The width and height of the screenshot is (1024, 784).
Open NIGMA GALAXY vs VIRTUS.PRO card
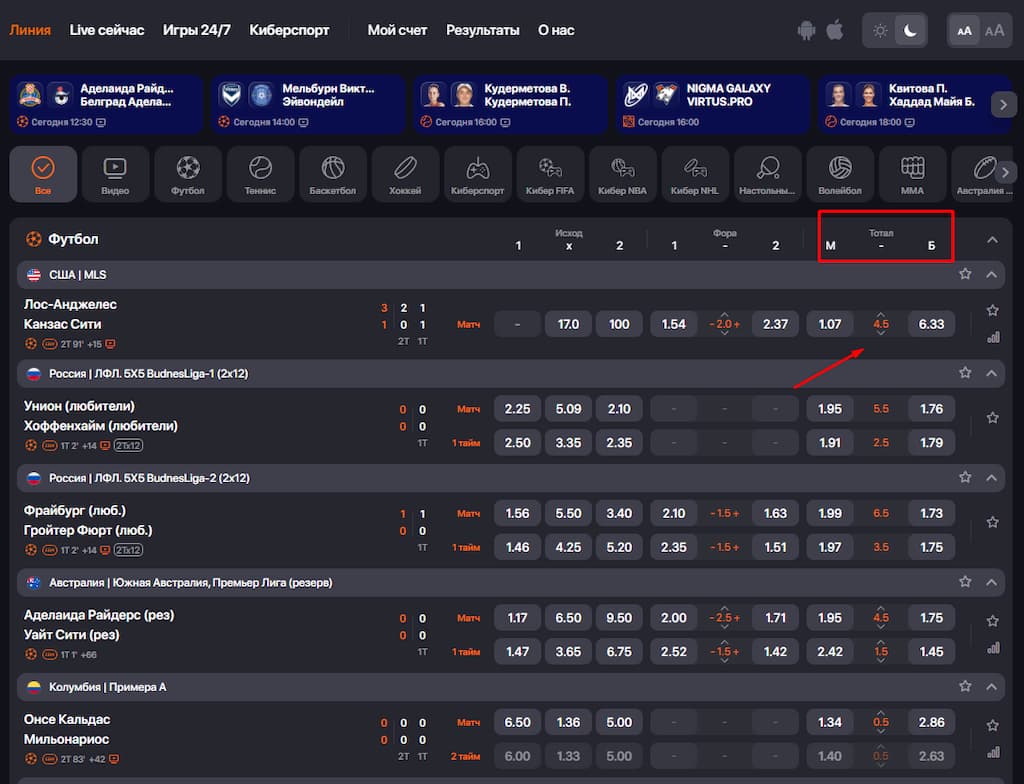[712, 105]
